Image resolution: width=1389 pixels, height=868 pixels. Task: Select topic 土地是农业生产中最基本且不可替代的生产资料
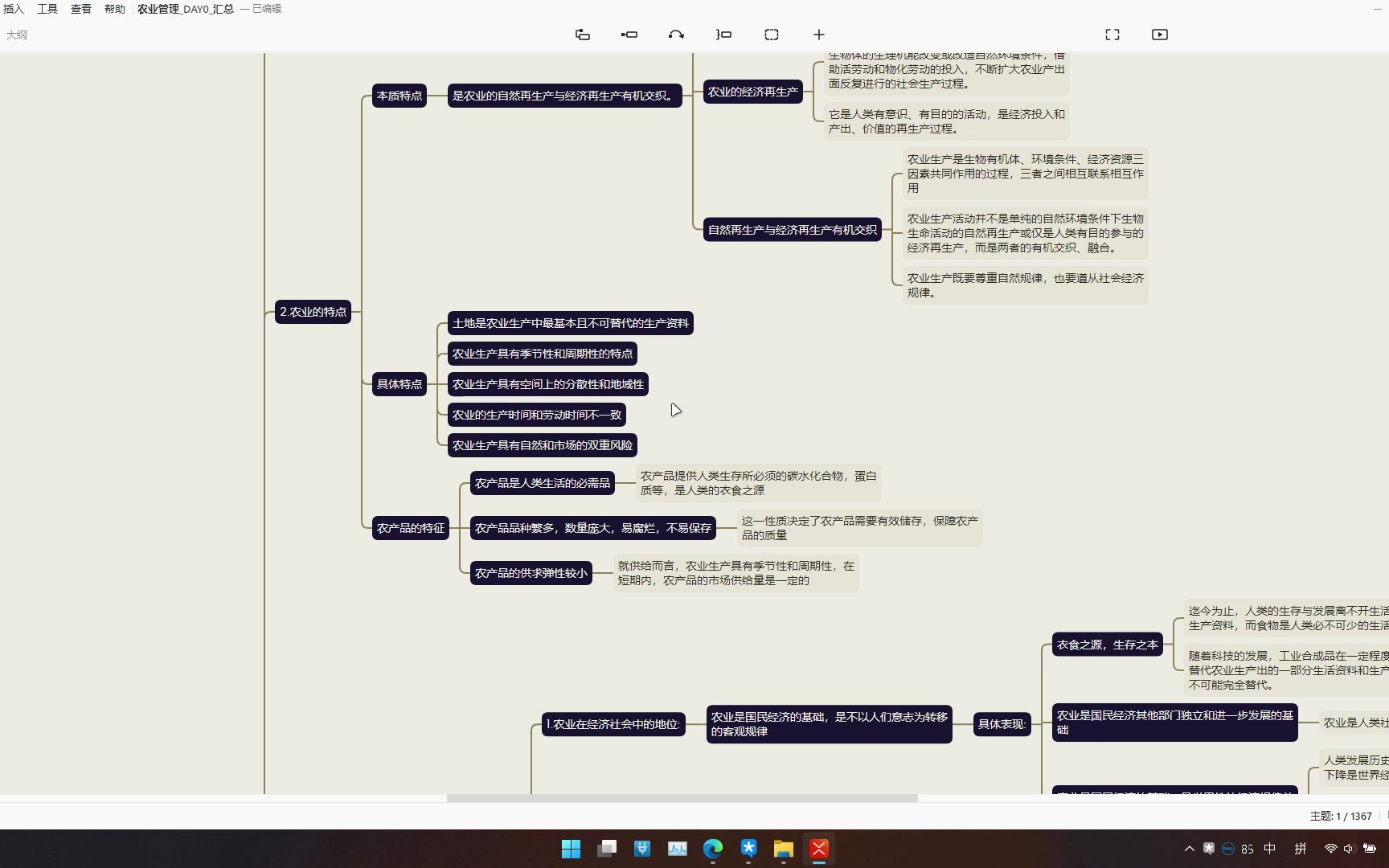(x=571, y=323)
